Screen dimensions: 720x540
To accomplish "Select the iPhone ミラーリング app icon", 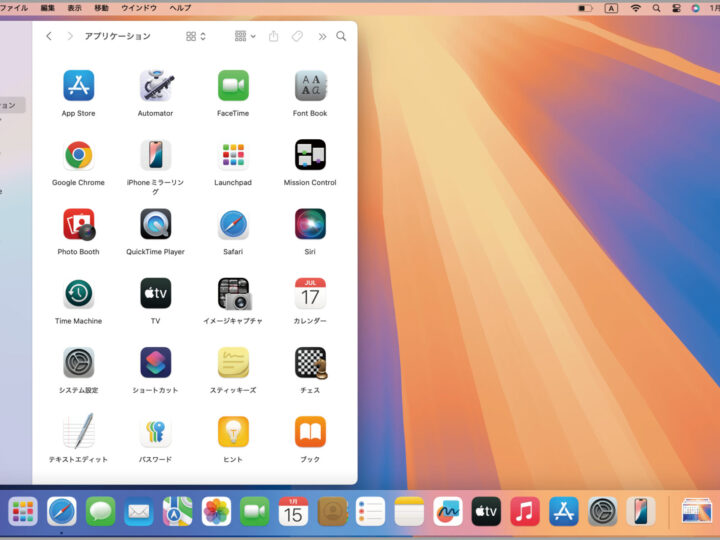I will point(156,155).
